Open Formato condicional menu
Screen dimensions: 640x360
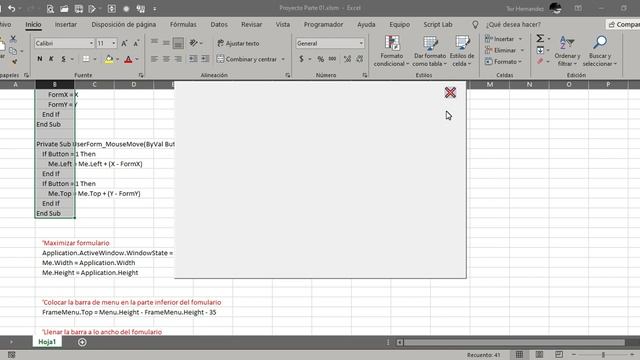tap(391, 51)
